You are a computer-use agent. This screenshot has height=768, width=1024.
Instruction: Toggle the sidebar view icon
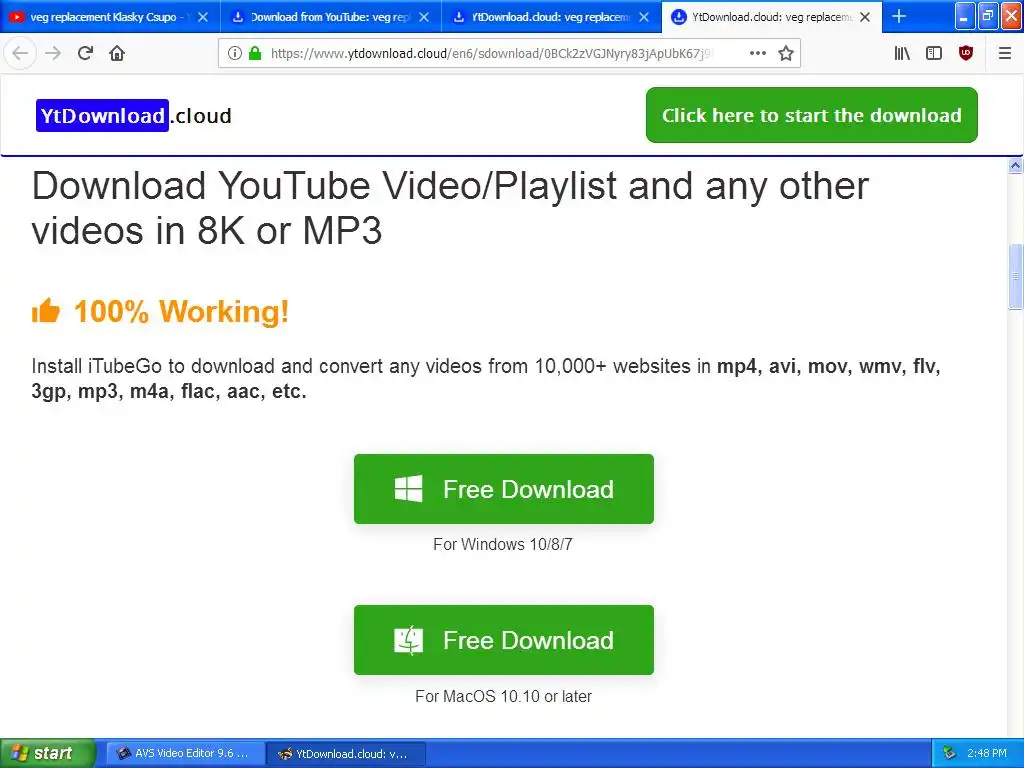(x=934, y=53)
